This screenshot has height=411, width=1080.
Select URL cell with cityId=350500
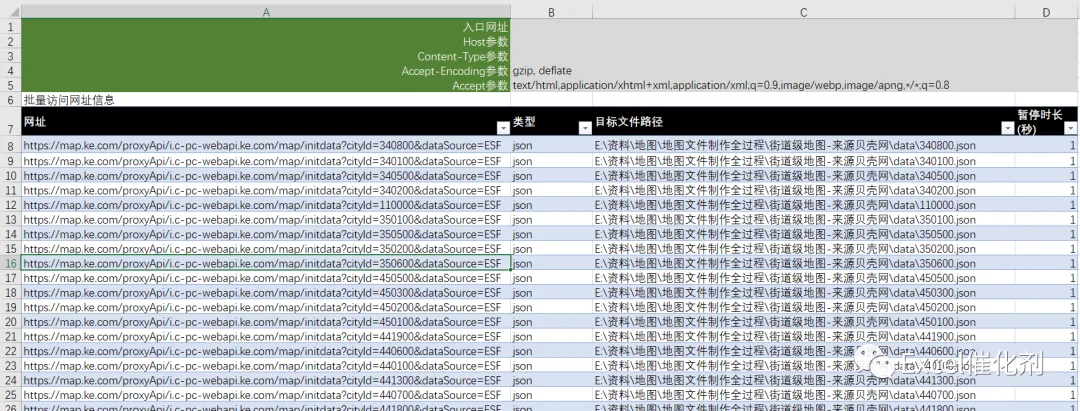tap(267, 234)
